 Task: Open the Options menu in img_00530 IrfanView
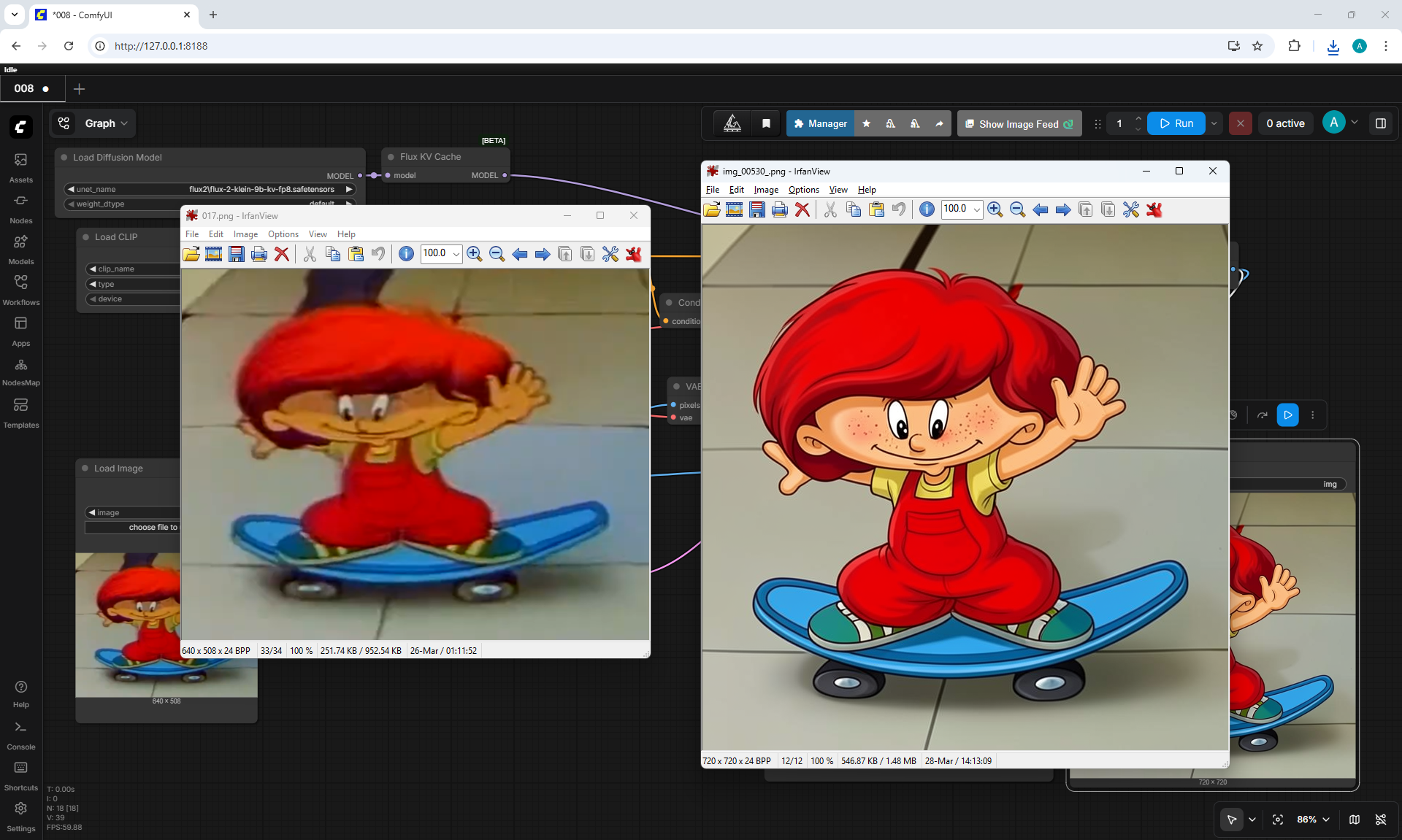[803, 190]
